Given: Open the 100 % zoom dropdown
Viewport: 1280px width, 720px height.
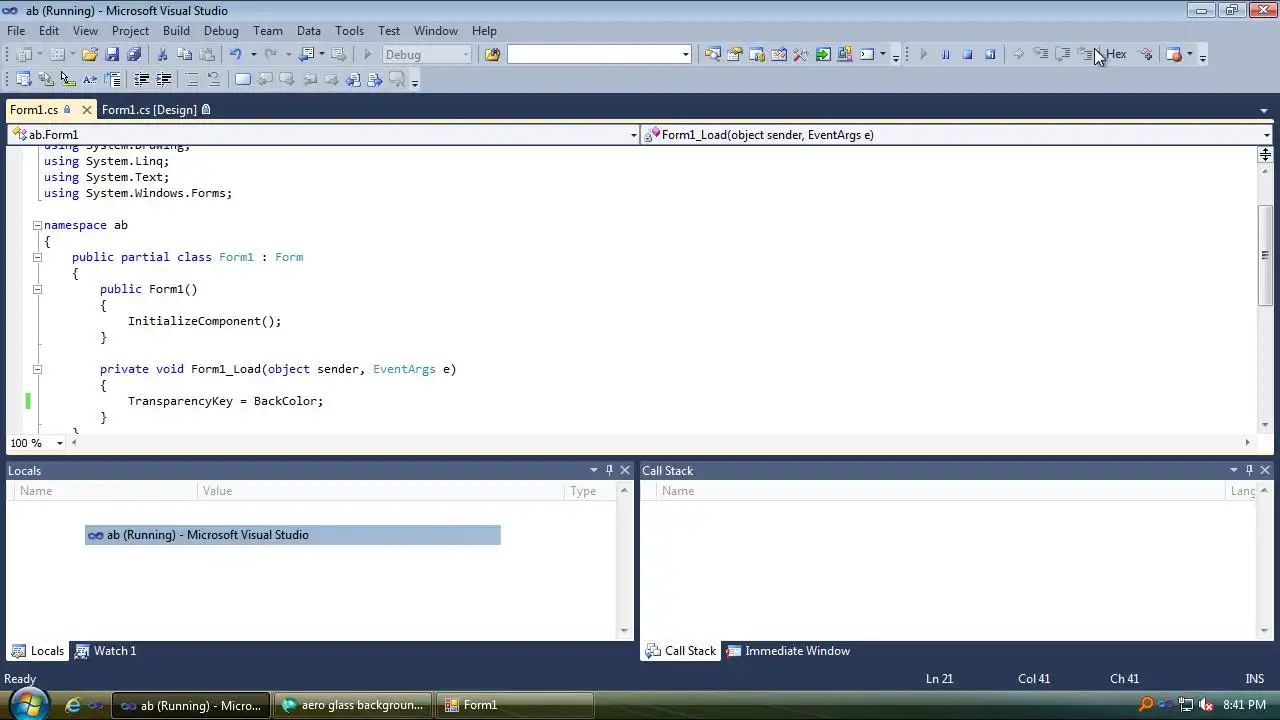Looking at the screenshot, I should pyautogui.click(x=59, y=442).
